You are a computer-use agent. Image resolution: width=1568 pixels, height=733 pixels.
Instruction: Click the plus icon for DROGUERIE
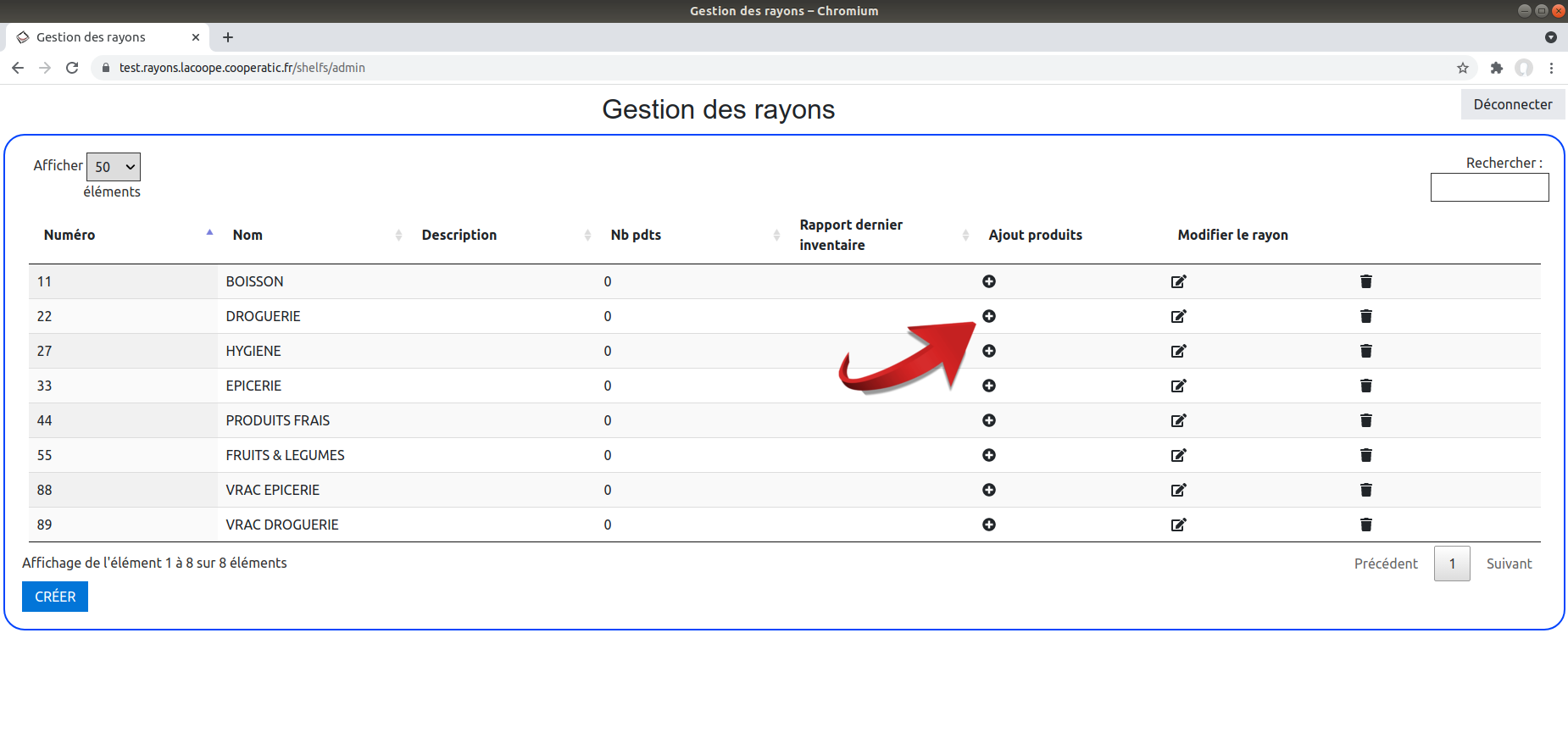click(988, 316)
